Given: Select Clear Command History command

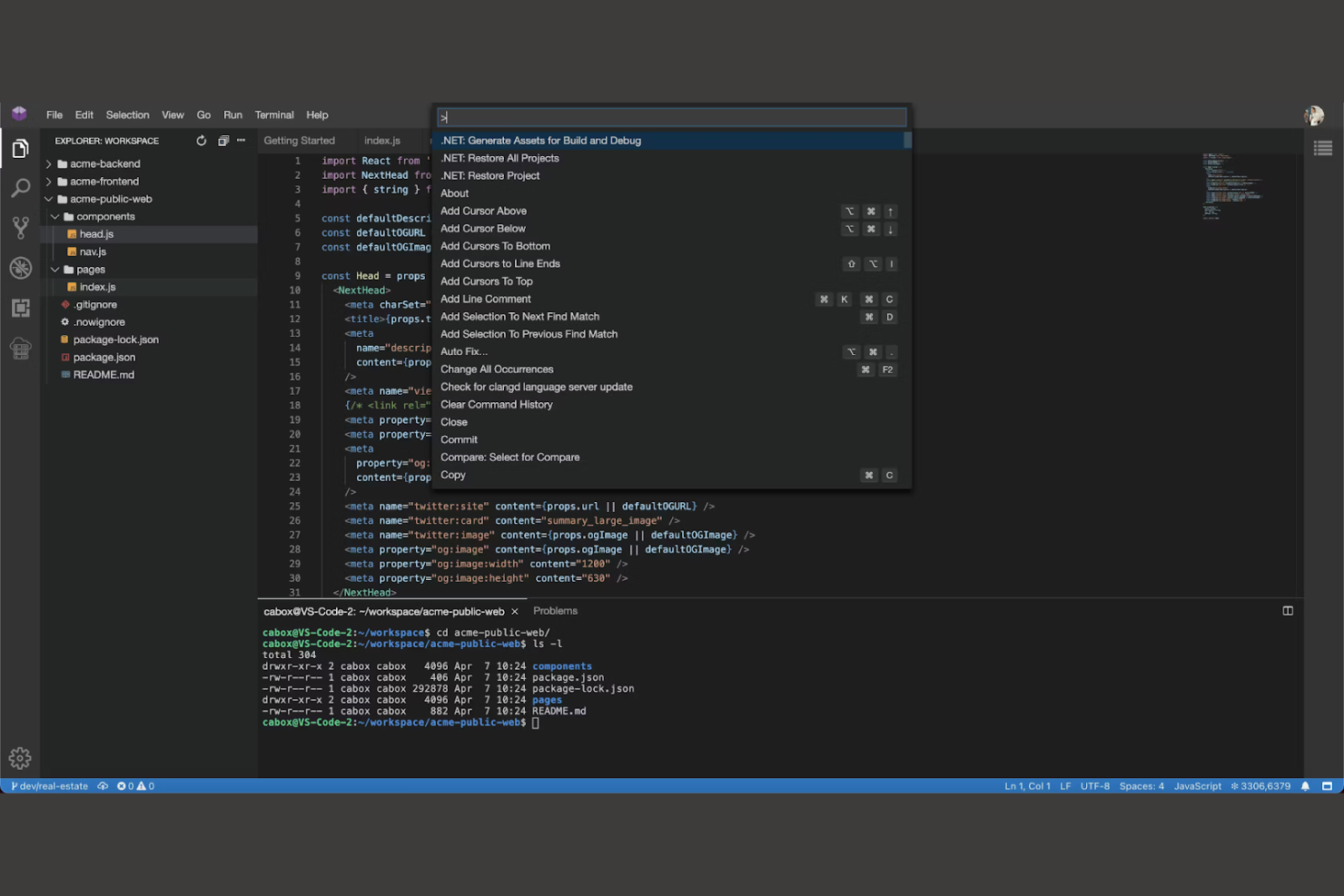Looking at the screenshot, I should coord(496,404).
